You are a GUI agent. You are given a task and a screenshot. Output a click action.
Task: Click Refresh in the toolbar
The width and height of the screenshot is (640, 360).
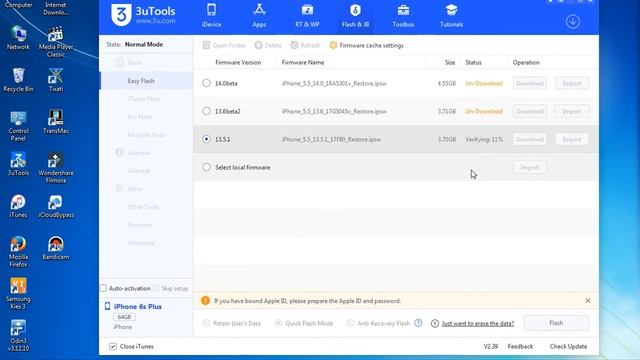pos(305,45)
